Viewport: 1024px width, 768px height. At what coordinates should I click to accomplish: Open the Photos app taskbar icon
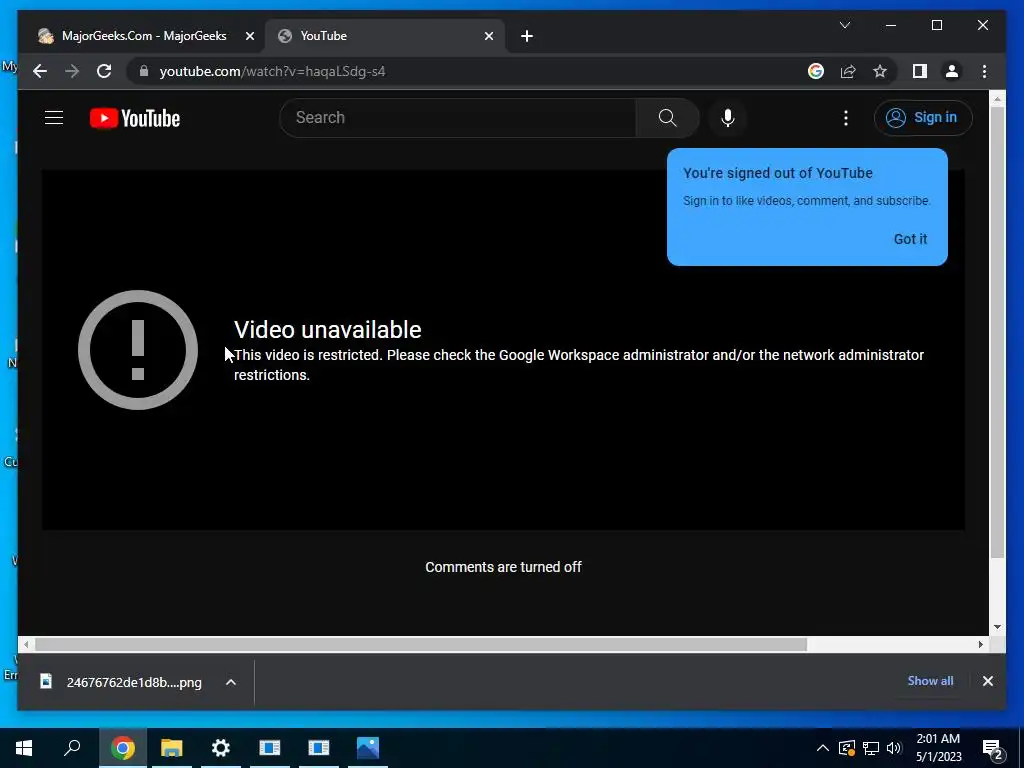[368, 748]
